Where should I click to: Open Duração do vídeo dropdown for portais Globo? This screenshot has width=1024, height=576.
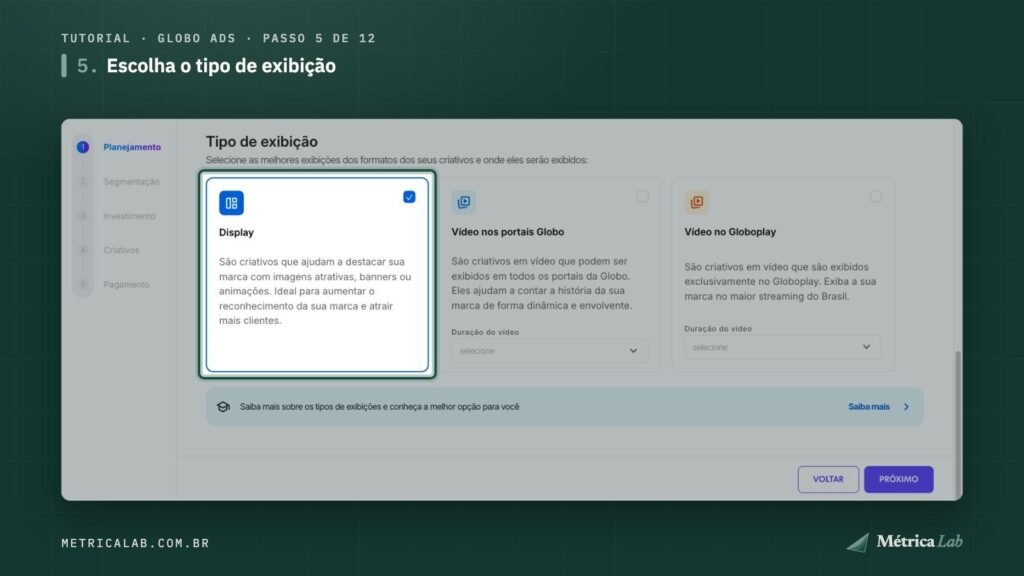coord(550,351)
